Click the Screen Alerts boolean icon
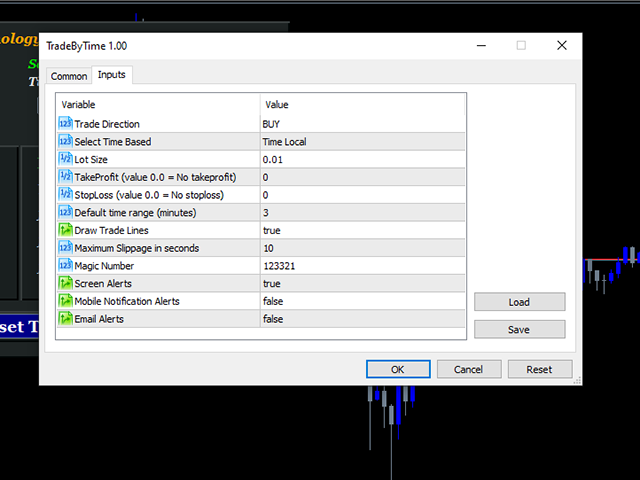Image resolution: width=640 pixels, height=480 pixels. point(65,283)
